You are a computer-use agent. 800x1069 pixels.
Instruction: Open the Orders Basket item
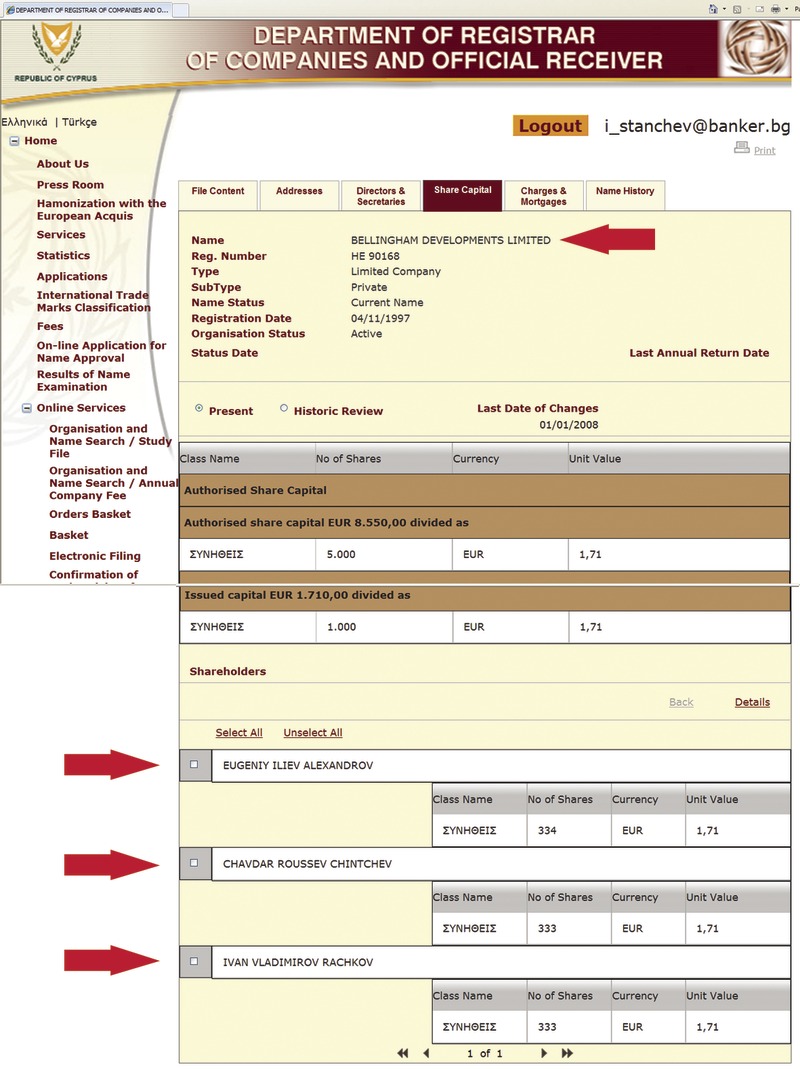(90, 514)
